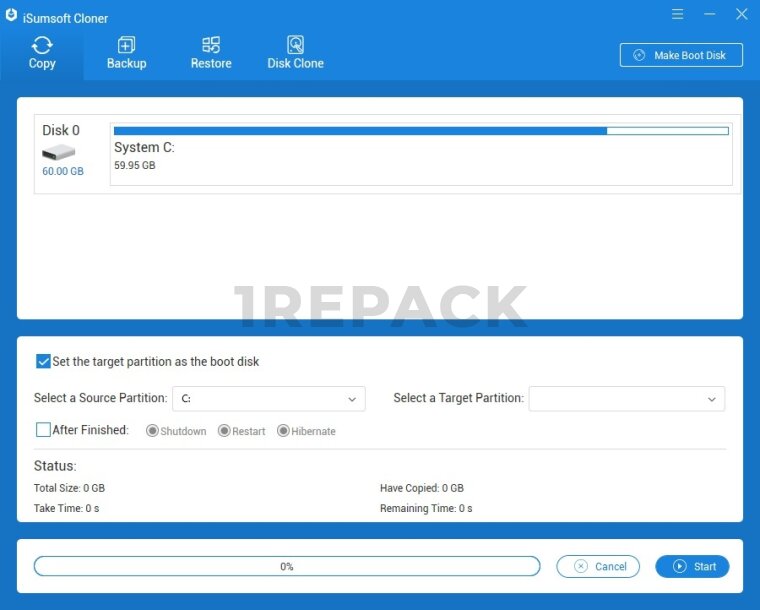Click the Restore icon
This screenshot has width=760, height=610.
pyautogui.click(x=211, y=45)
